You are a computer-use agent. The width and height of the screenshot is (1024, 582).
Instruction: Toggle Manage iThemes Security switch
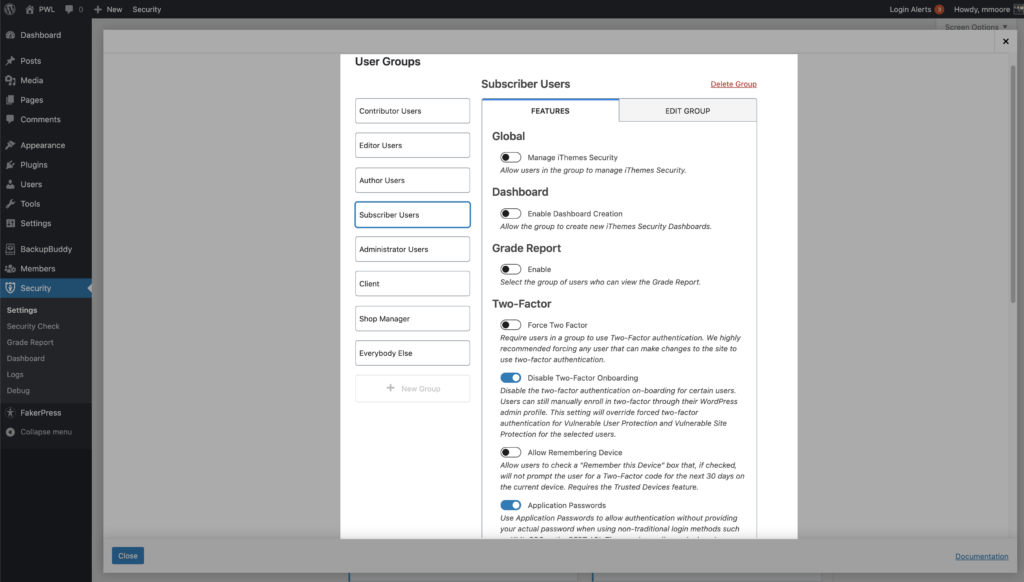coord(511,157)
